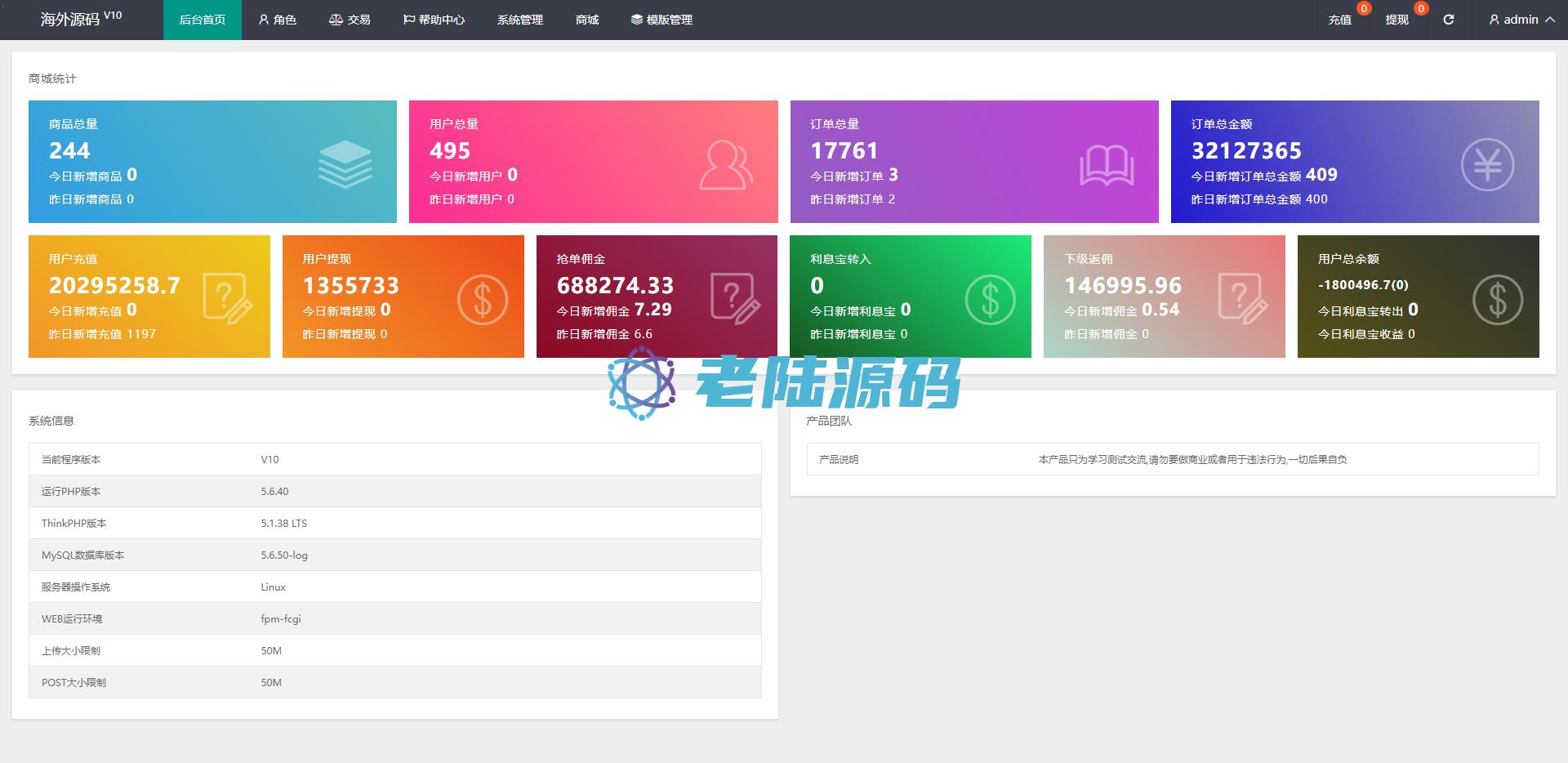Click the users icon in 用户总量 card
The width and height of the screenshot is (1568, 763).
tap(725, 165)
